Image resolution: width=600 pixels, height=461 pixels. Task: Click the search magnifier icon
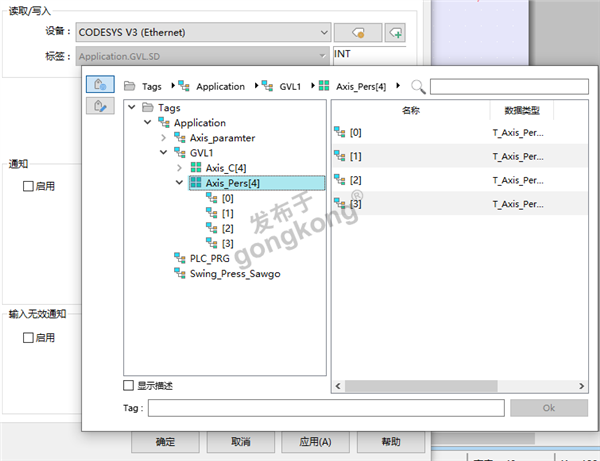coord(418,87)
